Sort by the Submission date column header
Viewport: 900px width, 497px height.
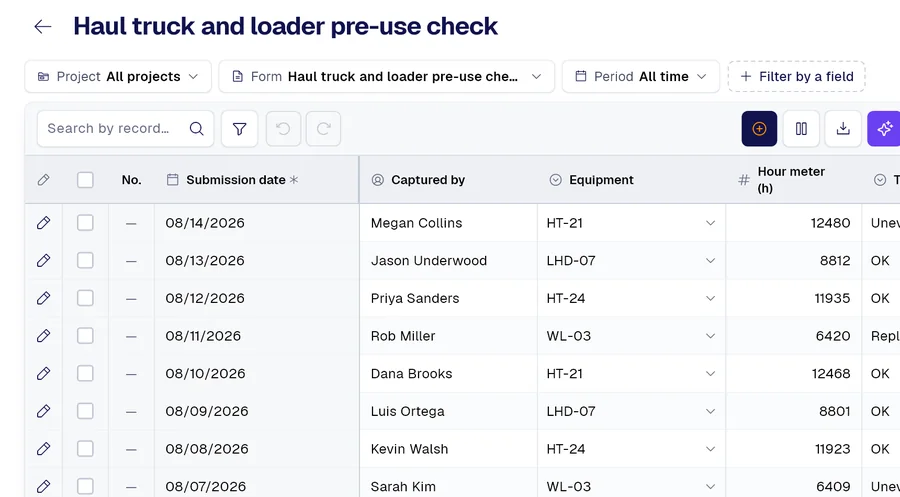[x=257, y=180]
